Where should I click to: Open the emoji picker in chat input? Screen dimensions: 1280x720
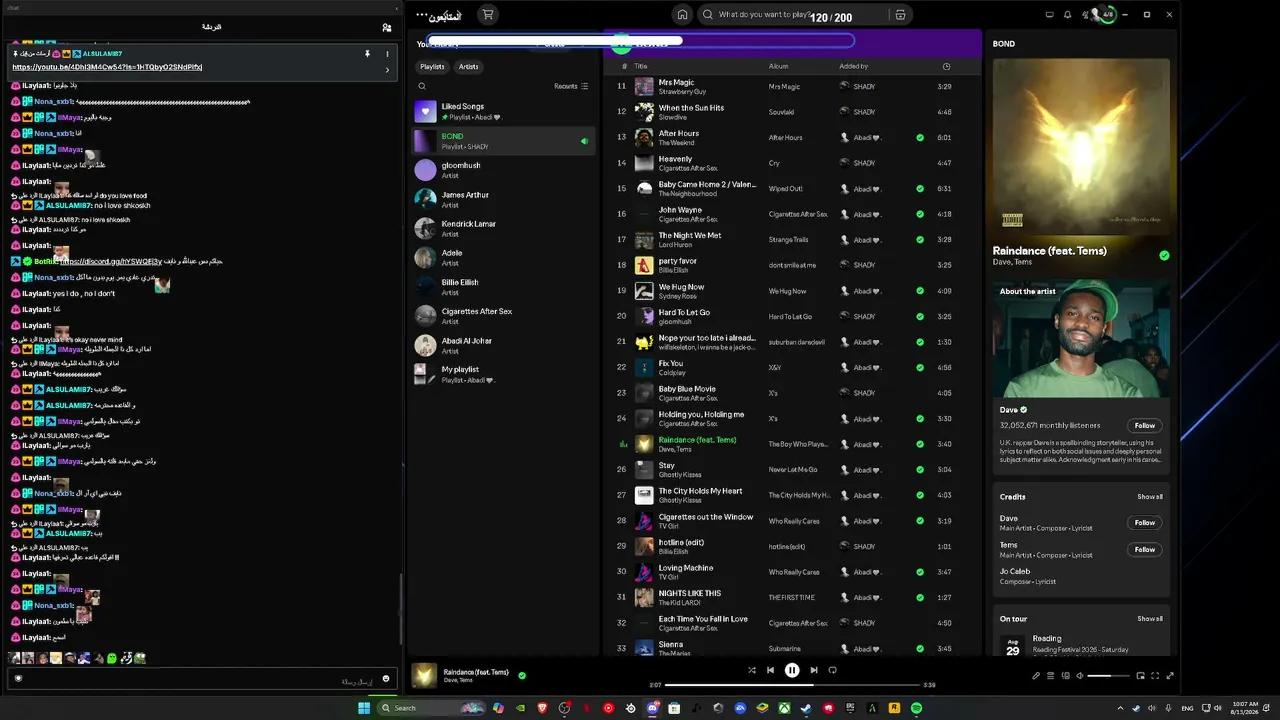click(x=386, y=679)
